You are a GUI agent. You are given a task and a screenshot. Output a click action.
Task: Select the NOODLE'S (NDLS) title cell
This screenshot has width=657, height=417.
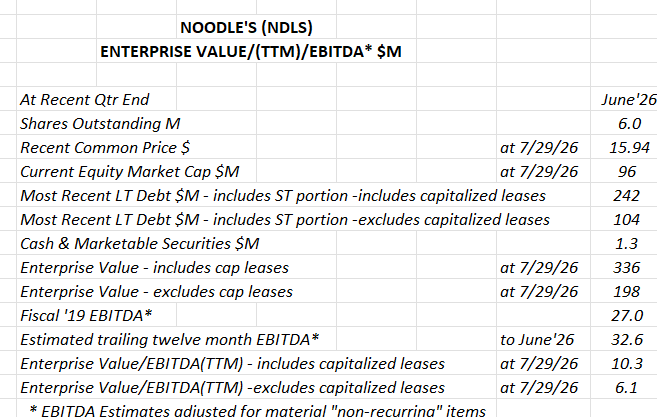[246, 28]
